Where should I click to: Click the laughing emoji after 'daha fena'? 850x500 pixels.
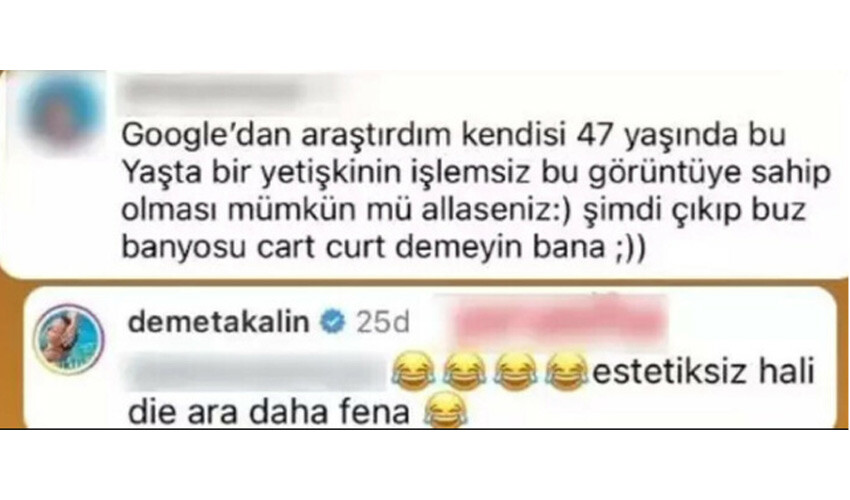pos(445,411)
